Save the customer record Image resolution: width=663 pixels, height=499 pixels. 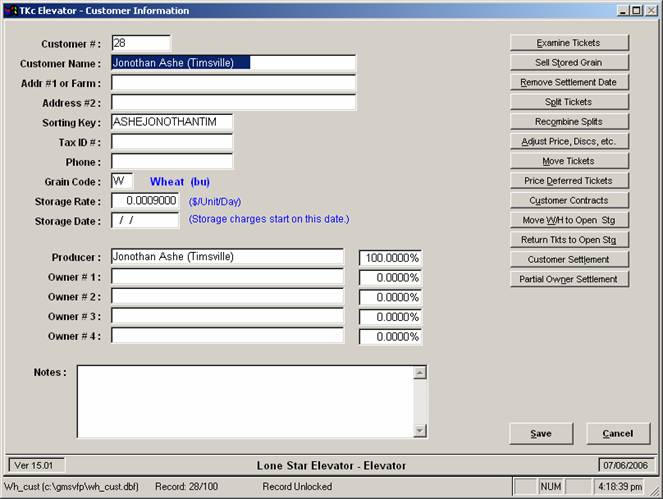pyautogui.click(x=540, y=434)
